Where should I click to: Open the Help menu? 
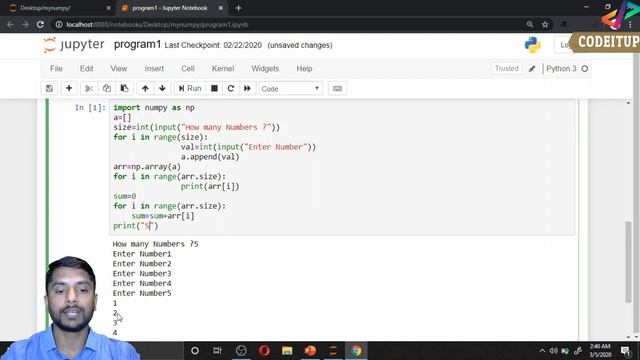pos(304,69)
